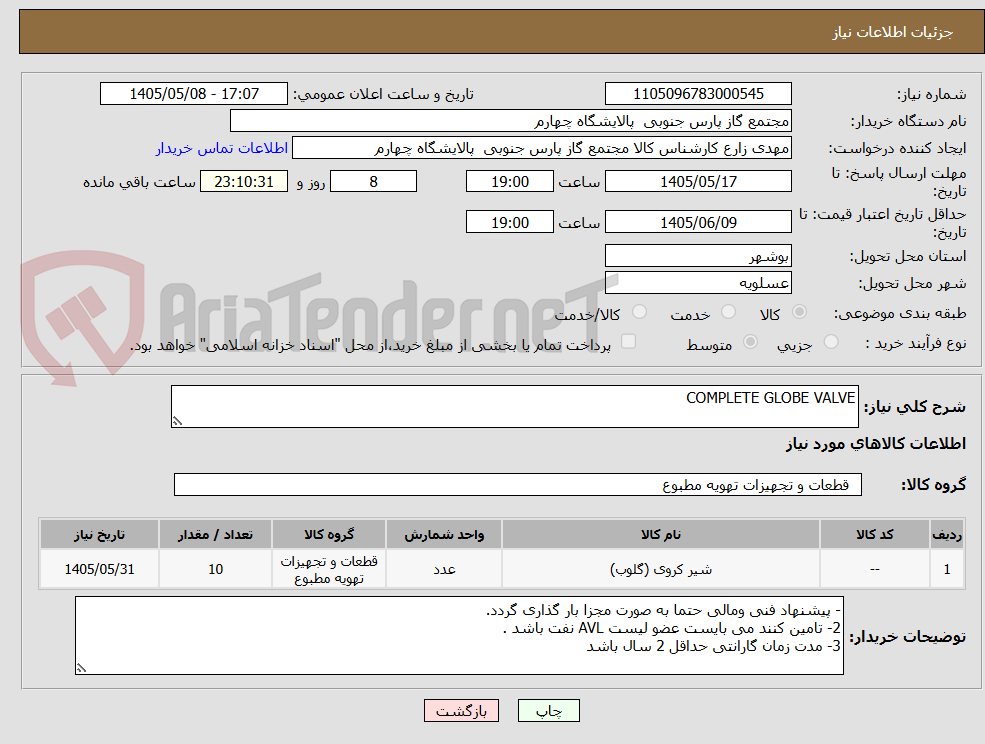
Task: Click the announcement date field 1405/05/08 - 17:07
Action: [193, 94]
